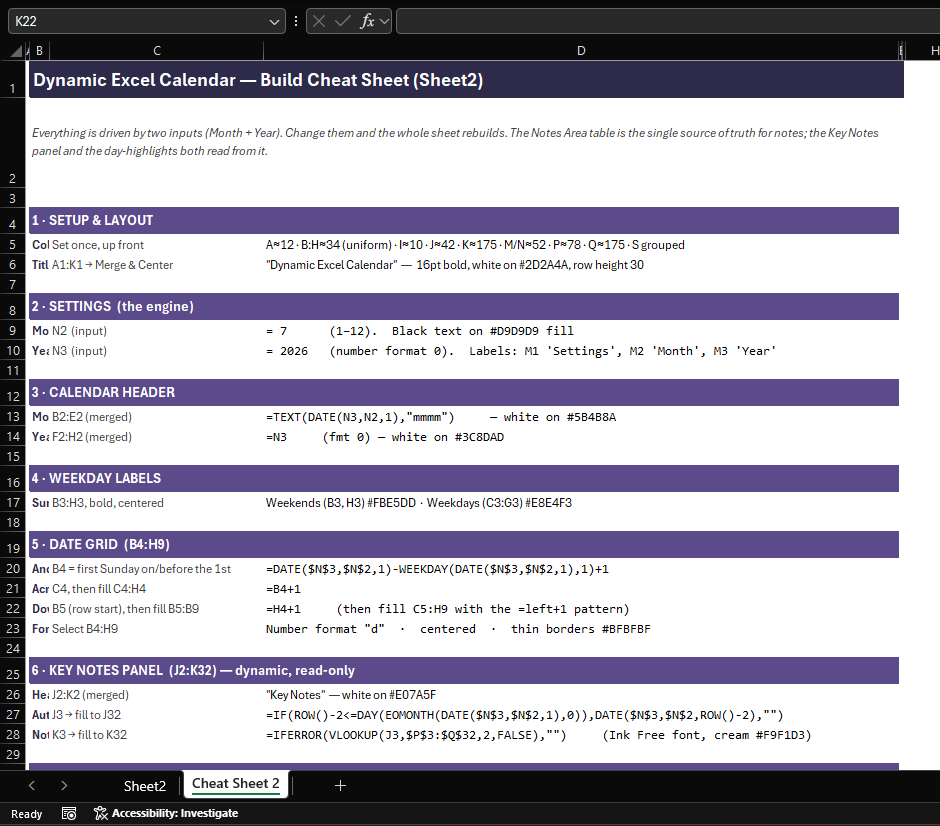
Task: Click the '2 · SETTINGS (the engine)' section header
Action: click(x=464, y=306)
